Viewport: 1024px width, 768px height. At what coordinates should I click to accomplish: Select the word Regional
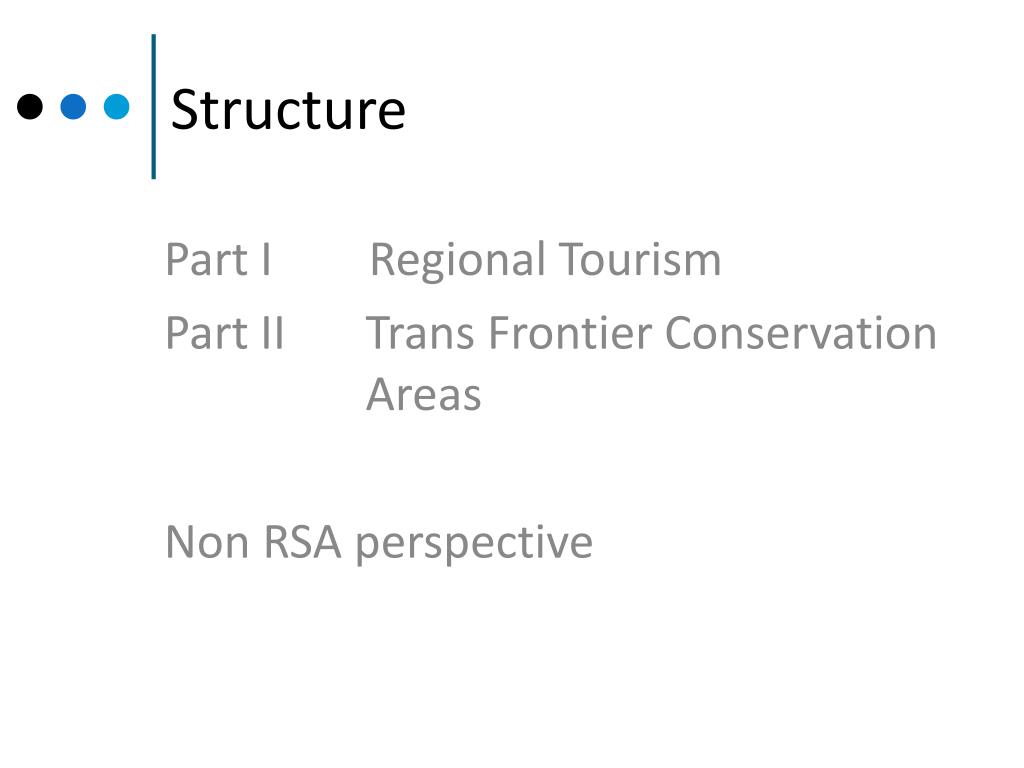(458, 262)
